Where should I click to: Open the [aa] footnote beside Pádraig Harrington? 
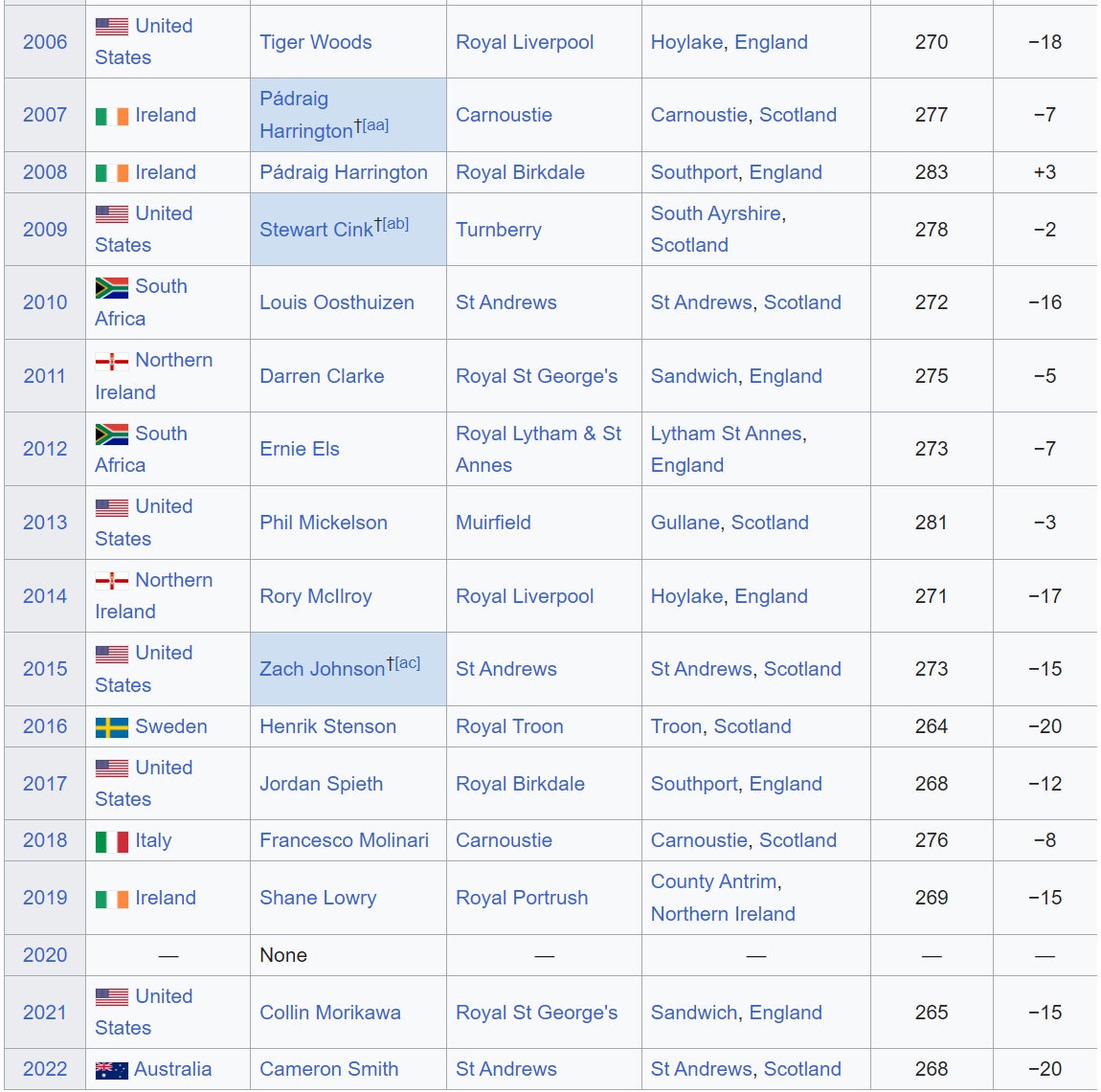375,125
